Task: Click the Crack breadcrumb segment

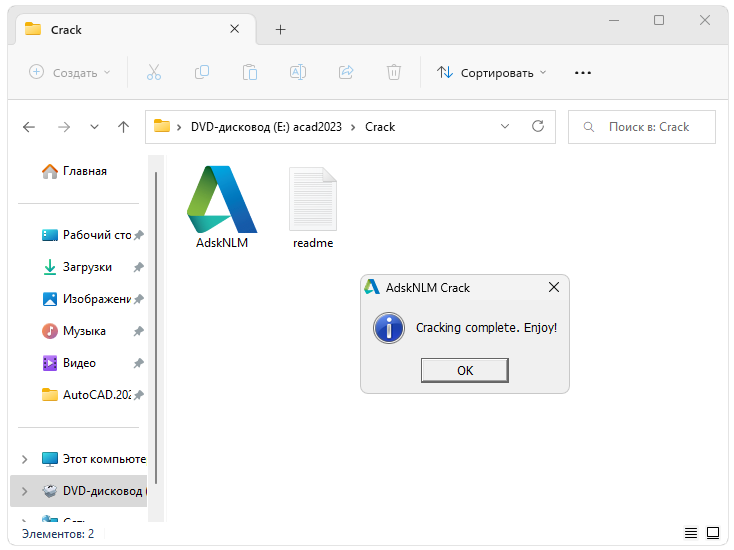Action: (x=380, y=127)
